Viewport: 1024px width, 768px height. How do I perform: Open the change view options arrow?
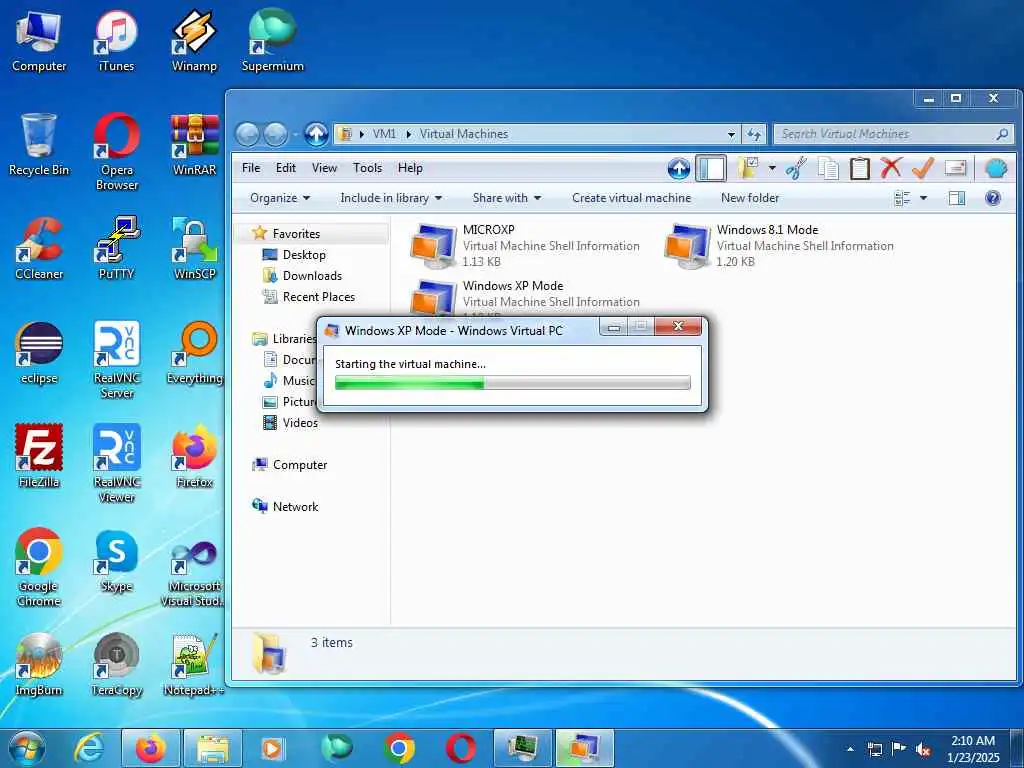[x=923, y=198]
